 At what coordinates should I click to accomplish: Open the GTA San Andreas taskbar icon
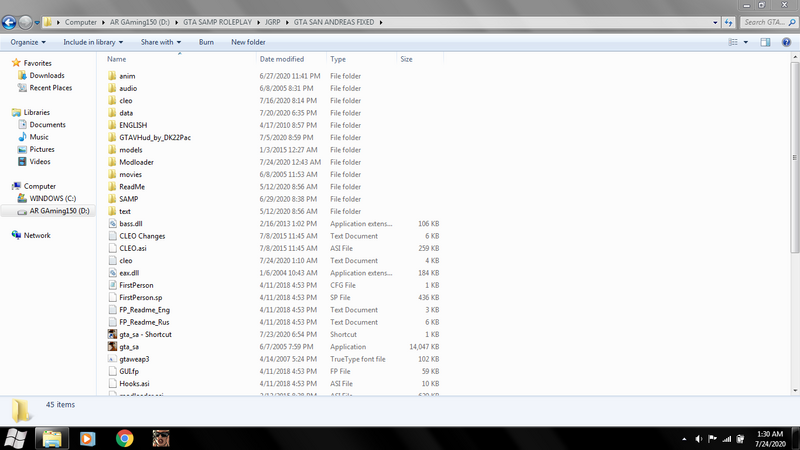pyautogui.click(x=161, y=439)
